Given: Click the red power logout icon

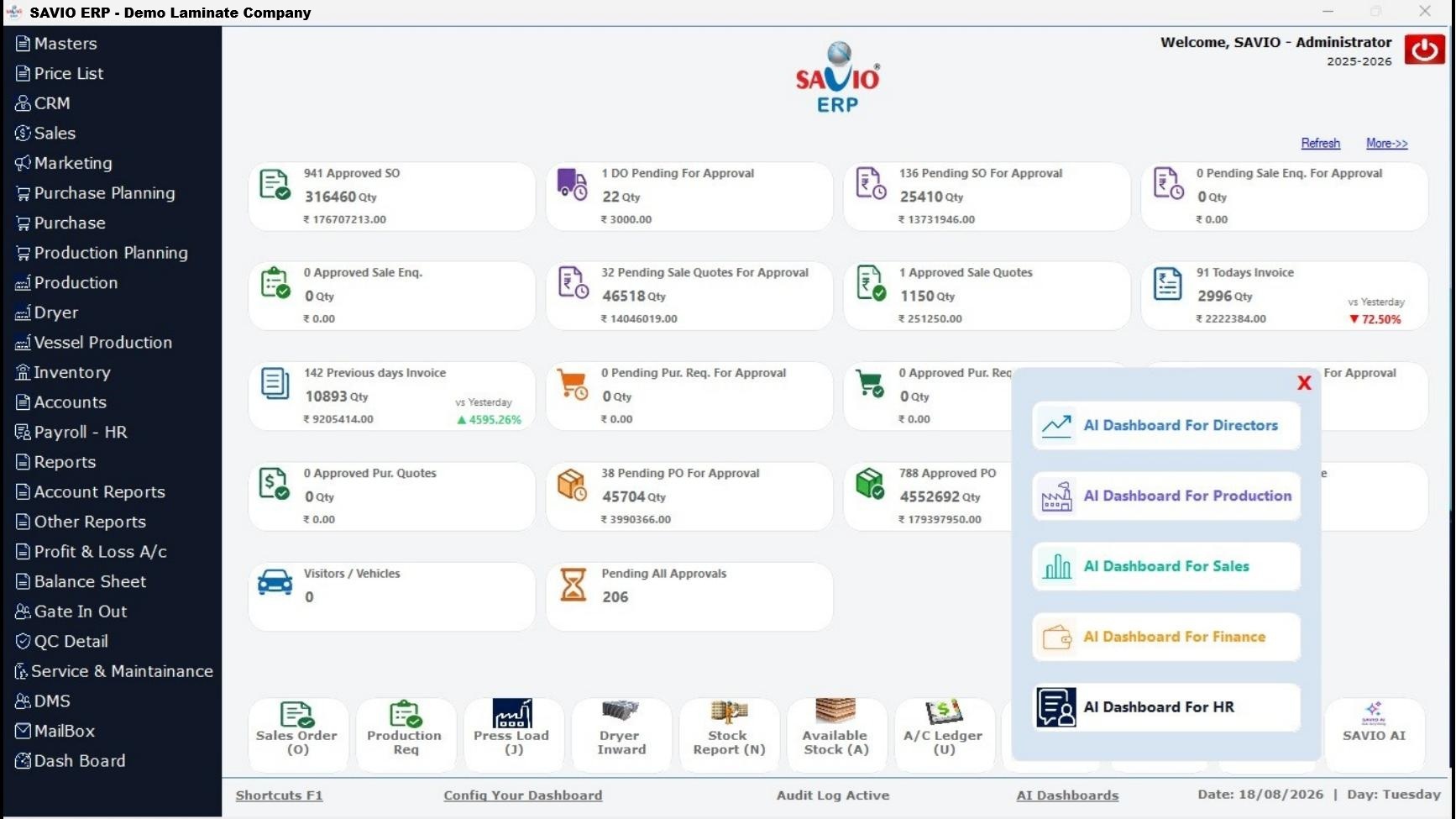Looking at the screenshot, I should 1424,49.
